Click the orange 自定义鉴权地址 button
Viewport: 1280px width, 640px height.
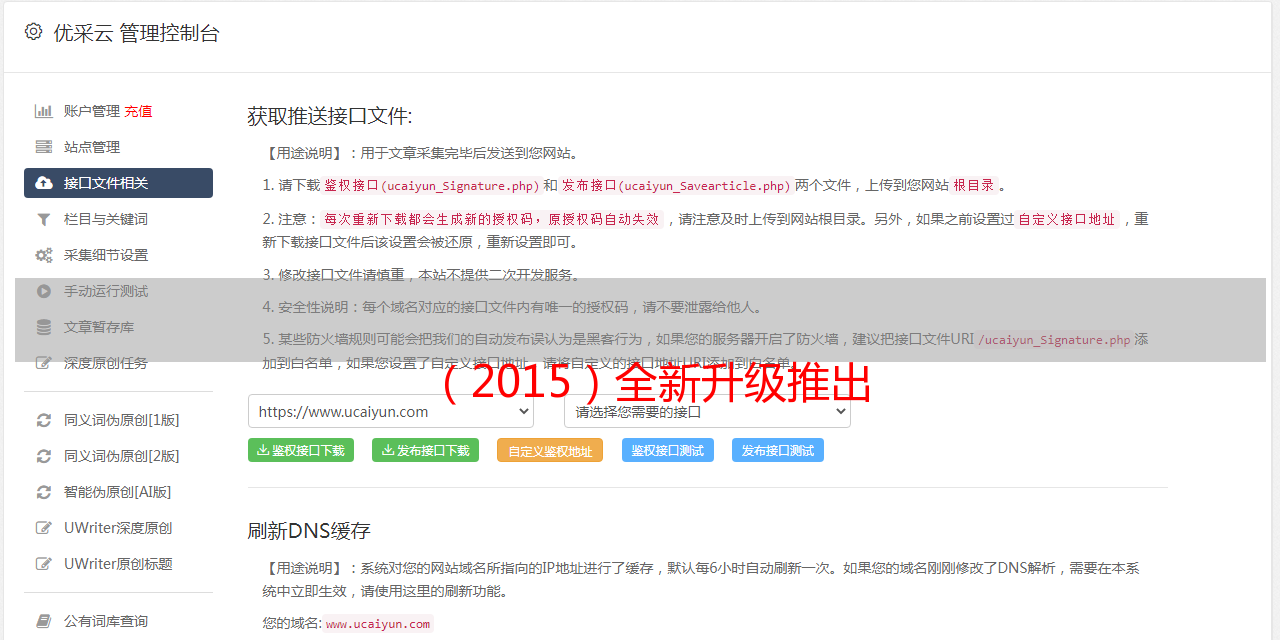point(550,450)
